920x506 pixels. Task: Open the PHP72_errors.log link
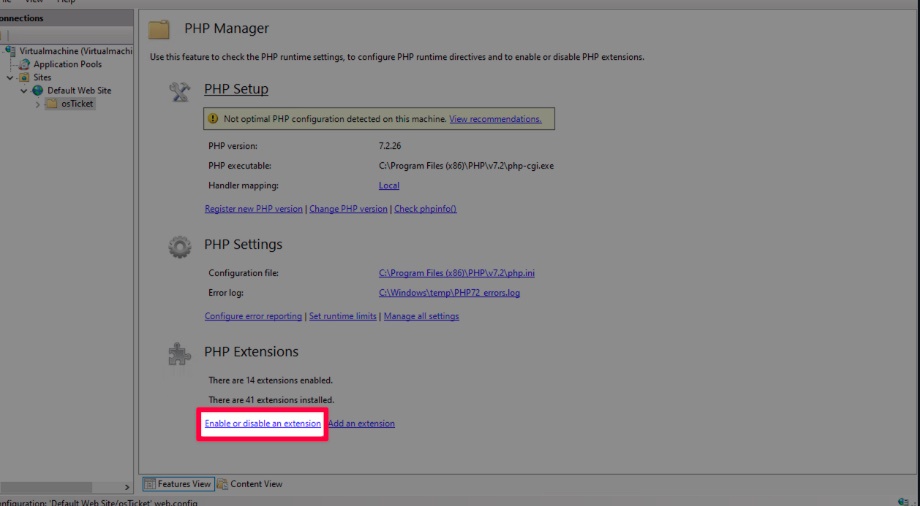(x=449, y=293)
